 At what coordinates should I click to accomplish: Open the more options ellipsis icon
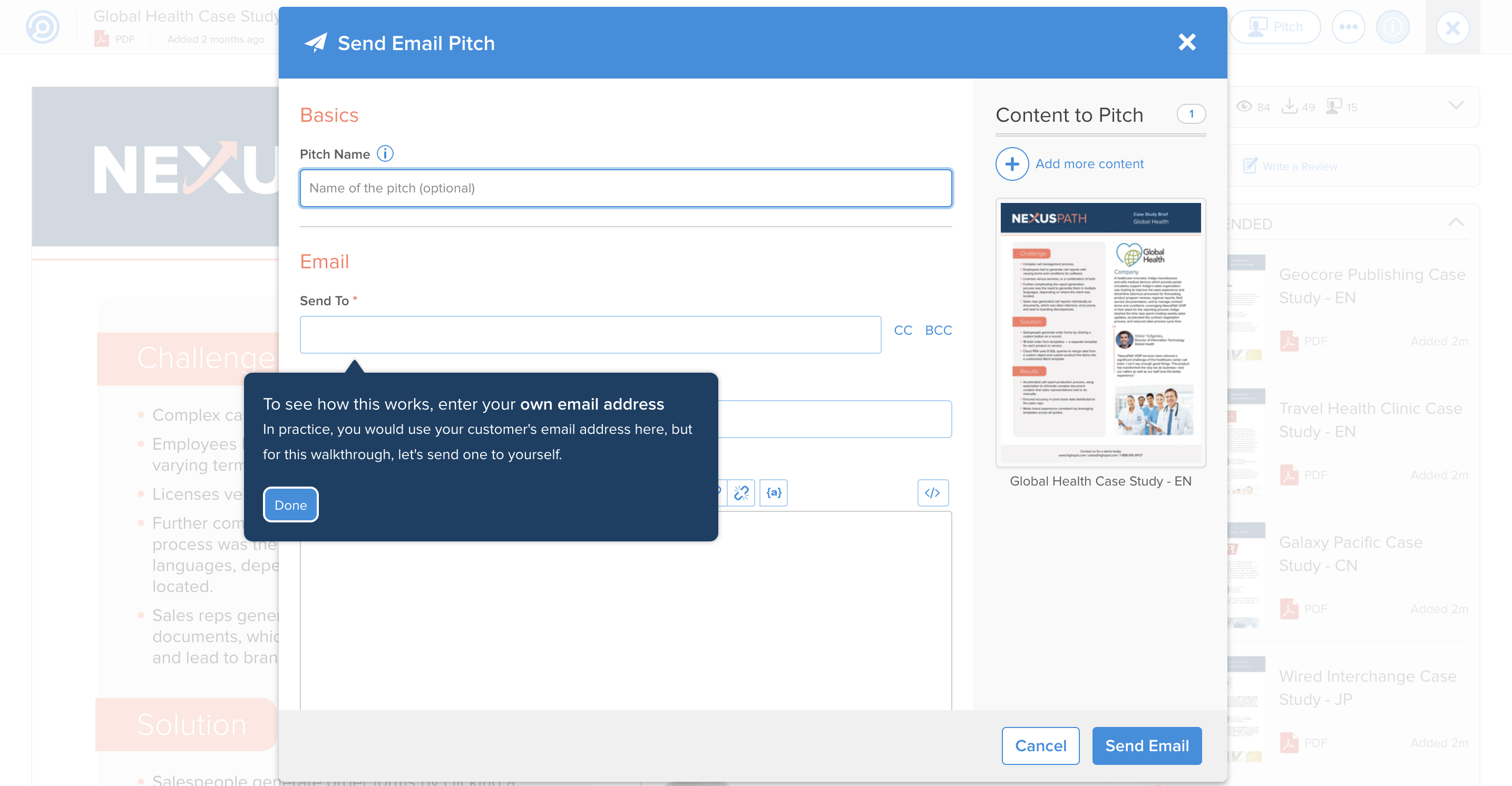point(1348,27)
